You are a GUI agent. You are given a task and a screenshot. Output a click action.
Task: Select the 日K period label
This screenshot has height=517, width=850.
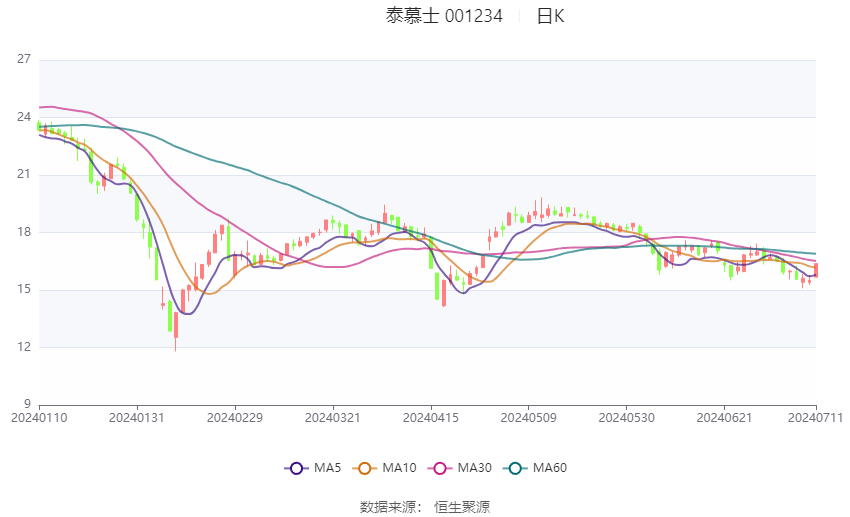pyautogui.click(x=550, y=16)
